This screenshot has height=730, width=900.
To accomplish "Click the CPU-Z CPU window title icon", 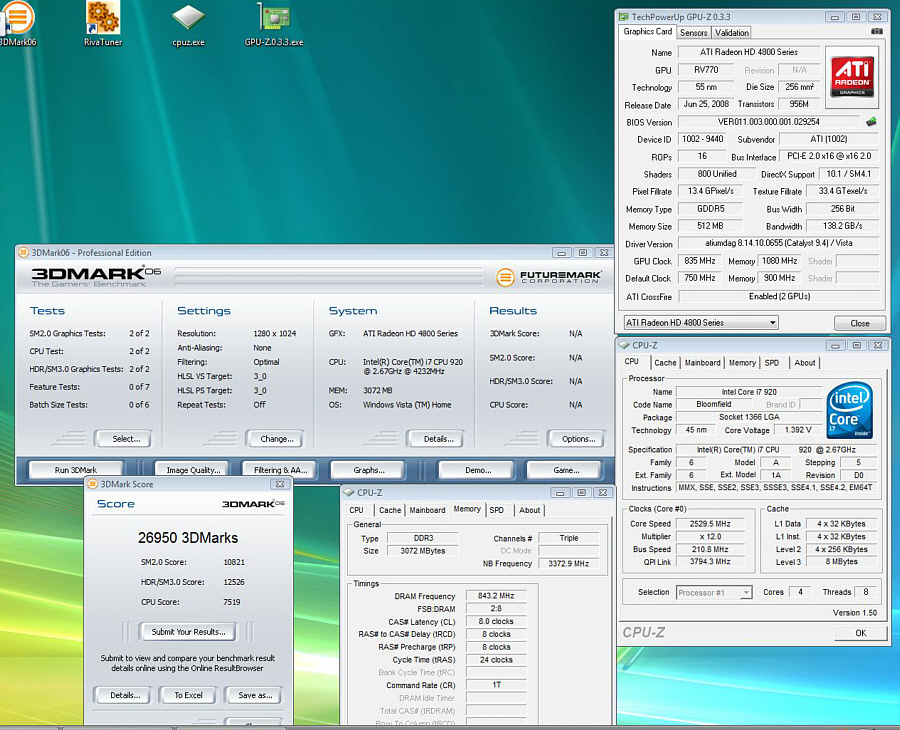I will pyautogui.click(x=624, y=345).
